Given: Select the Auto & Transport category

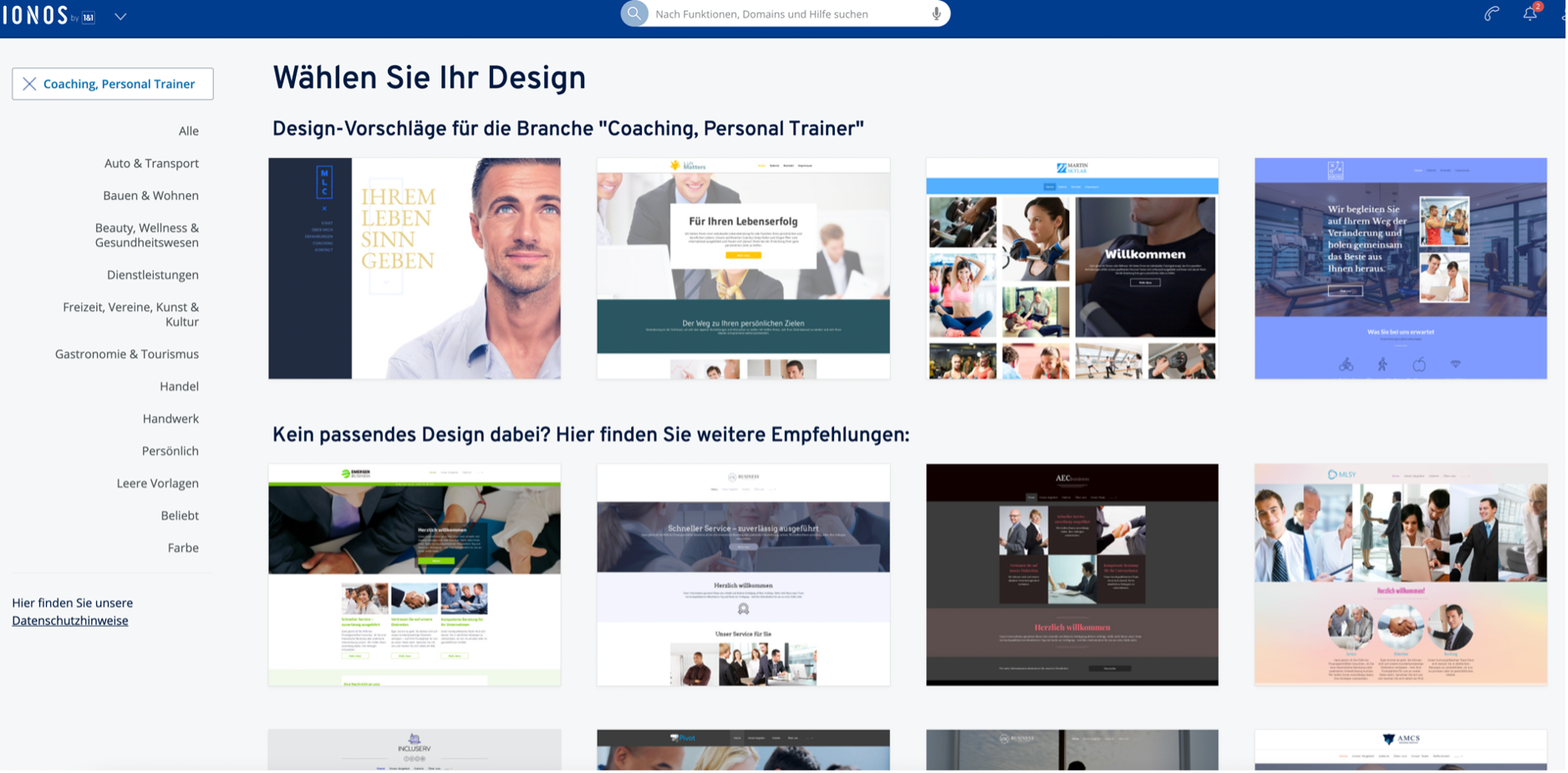Looking at the screenshot, I should pyautogui.click(x=151, y=163).
